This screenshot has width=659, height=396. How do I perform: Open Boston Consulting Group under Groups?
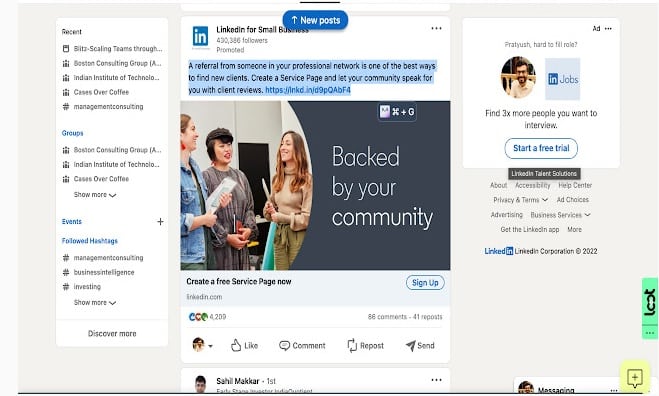(x=112, y=150)
